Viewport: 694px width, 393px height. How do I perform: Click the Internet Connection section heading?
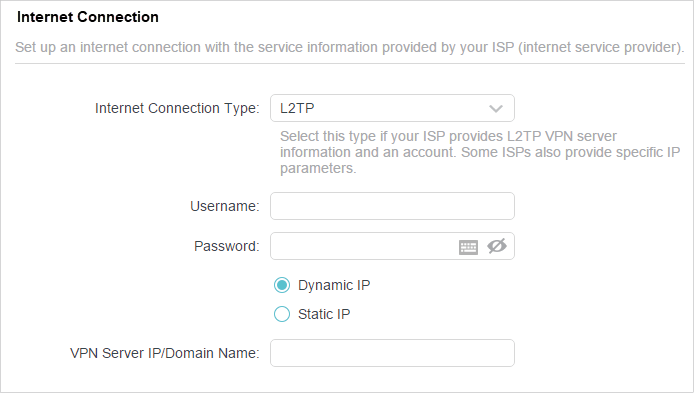coord(88,17)
